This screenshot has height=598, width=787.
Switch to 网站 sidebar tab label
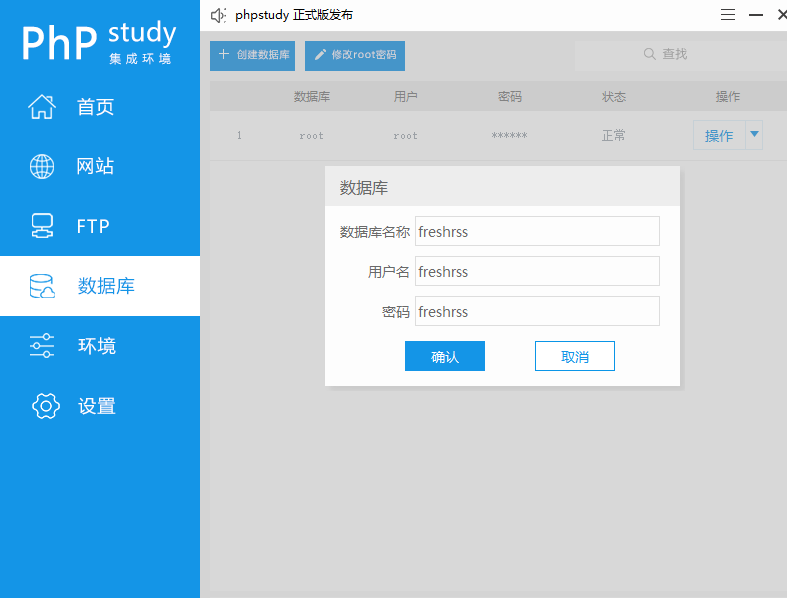(x=95, y=166)
